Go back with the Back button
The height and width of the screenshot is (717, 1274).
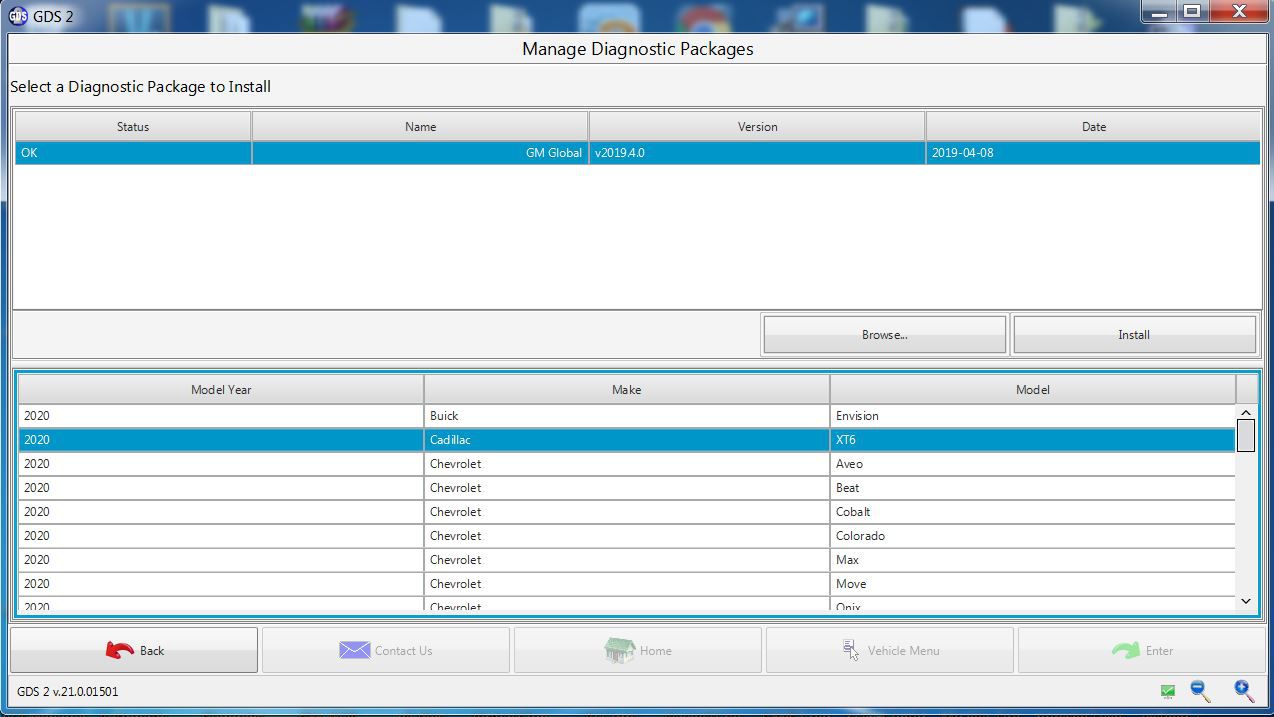[x=134, y=650]
